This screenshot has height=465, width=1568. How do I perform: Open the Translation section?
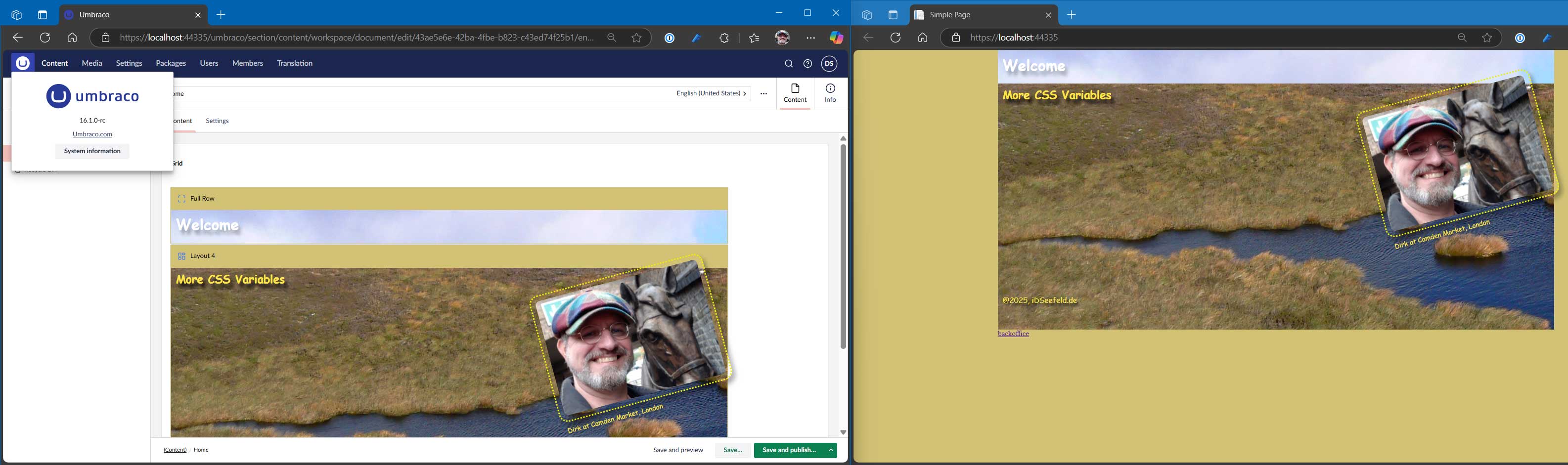point(295,63)
